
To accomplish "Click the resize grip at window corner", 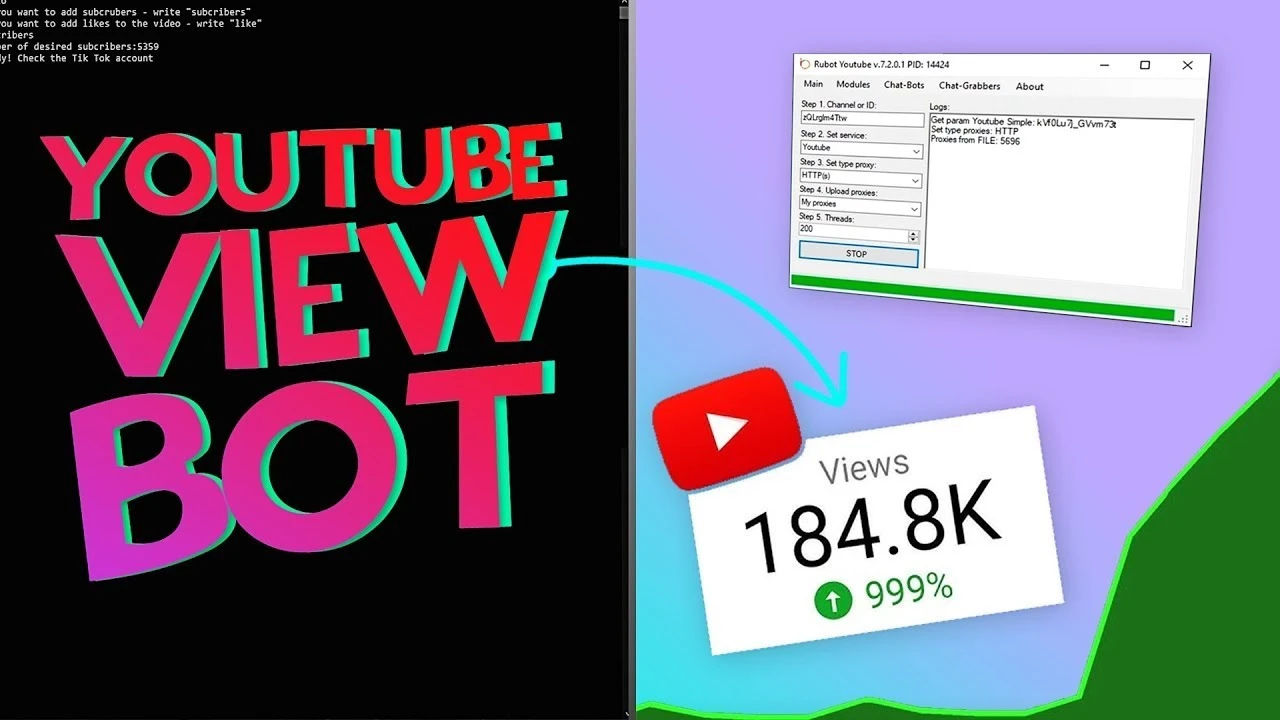I will [x=1184, y=320].
